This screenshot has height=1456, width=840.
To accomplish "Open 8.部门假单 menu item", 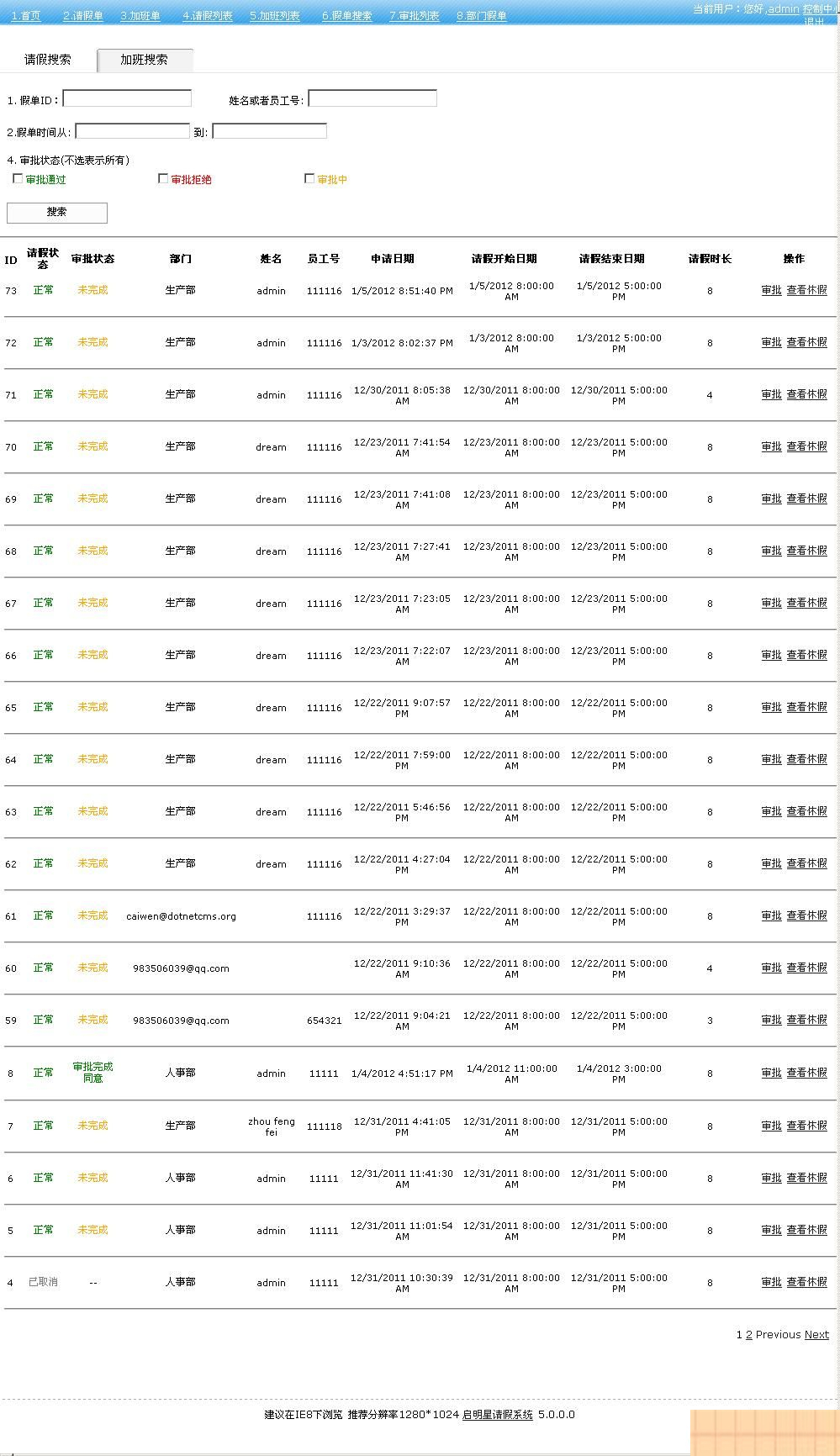I will click(x=482, y=16).
